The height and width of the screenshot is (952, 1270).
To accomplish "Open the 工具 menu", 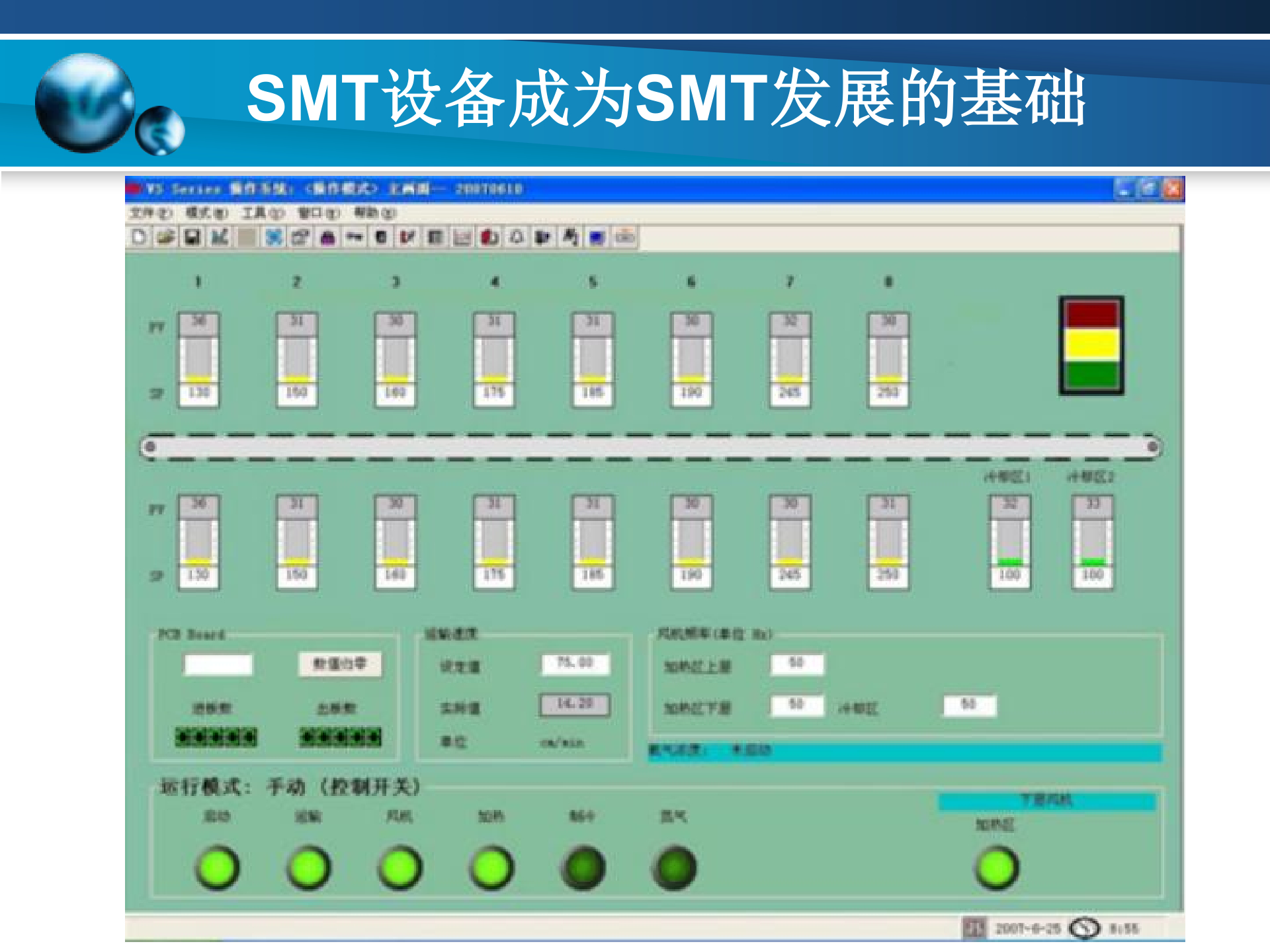I will click(265, 214).
